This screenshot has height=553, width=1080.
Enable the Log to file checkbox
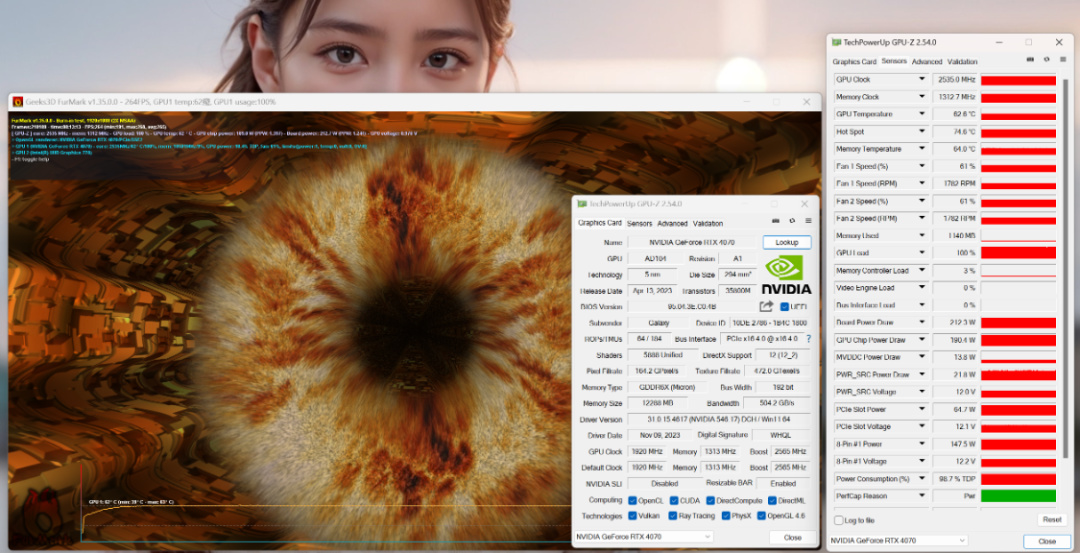pos(838,520)
